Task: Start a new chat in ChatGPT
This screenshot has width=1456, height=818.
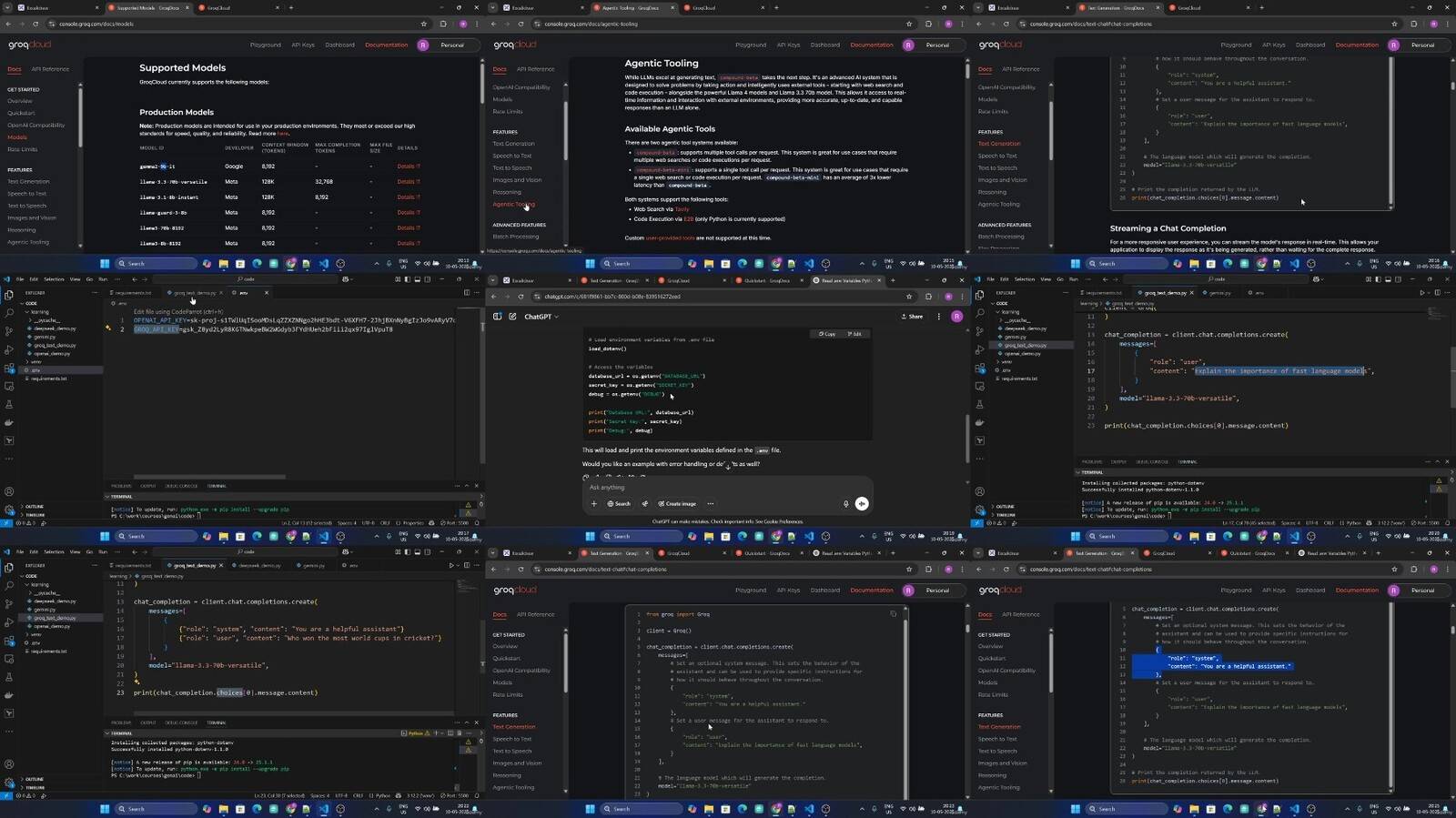Action: tap(512, 317)
